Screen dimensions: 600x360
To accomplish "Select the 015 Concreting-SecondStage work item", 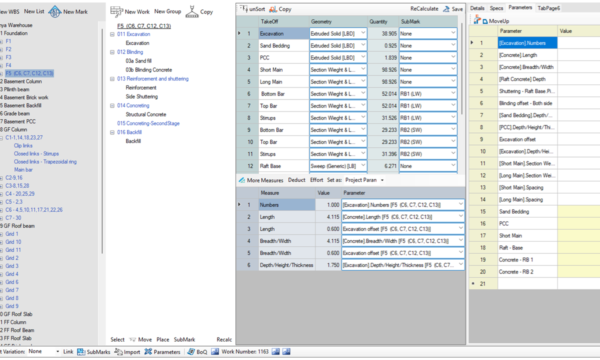I will click(148, 123).
